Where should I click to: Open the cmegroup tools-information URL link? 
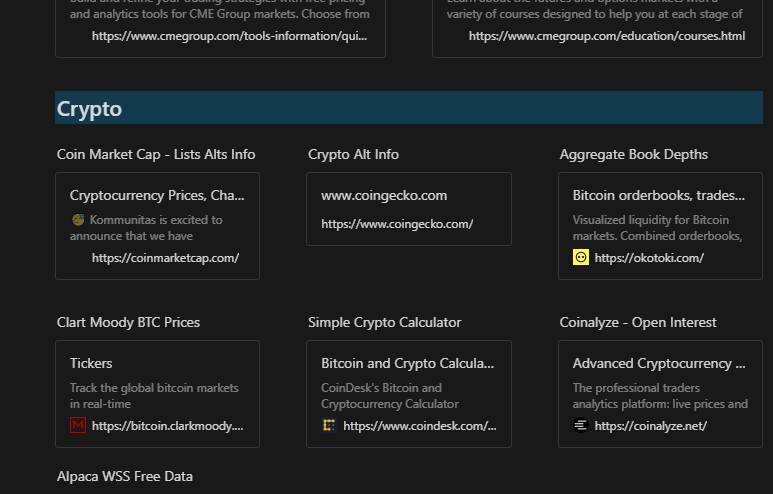point(229,36)
